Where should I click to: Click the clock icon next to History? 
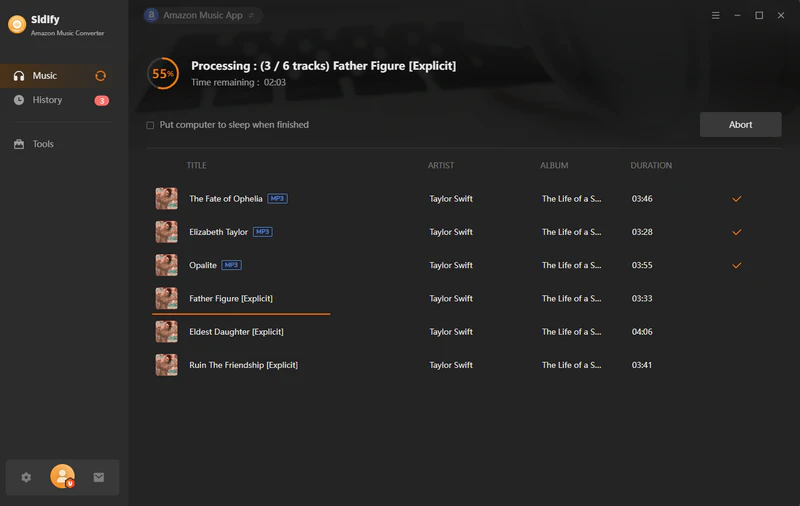click(19, 100)
